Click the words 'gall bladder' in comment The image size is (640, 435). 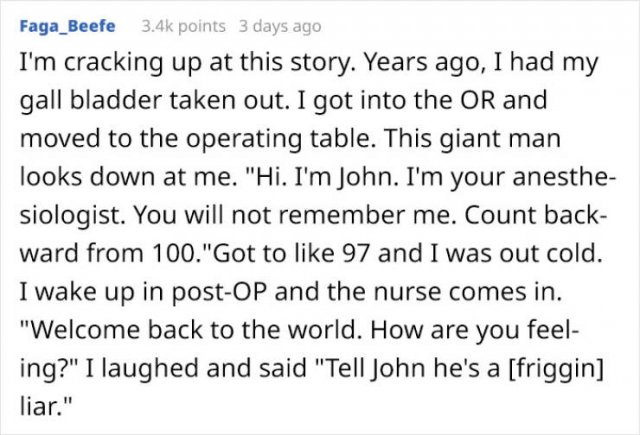(91, 100)
